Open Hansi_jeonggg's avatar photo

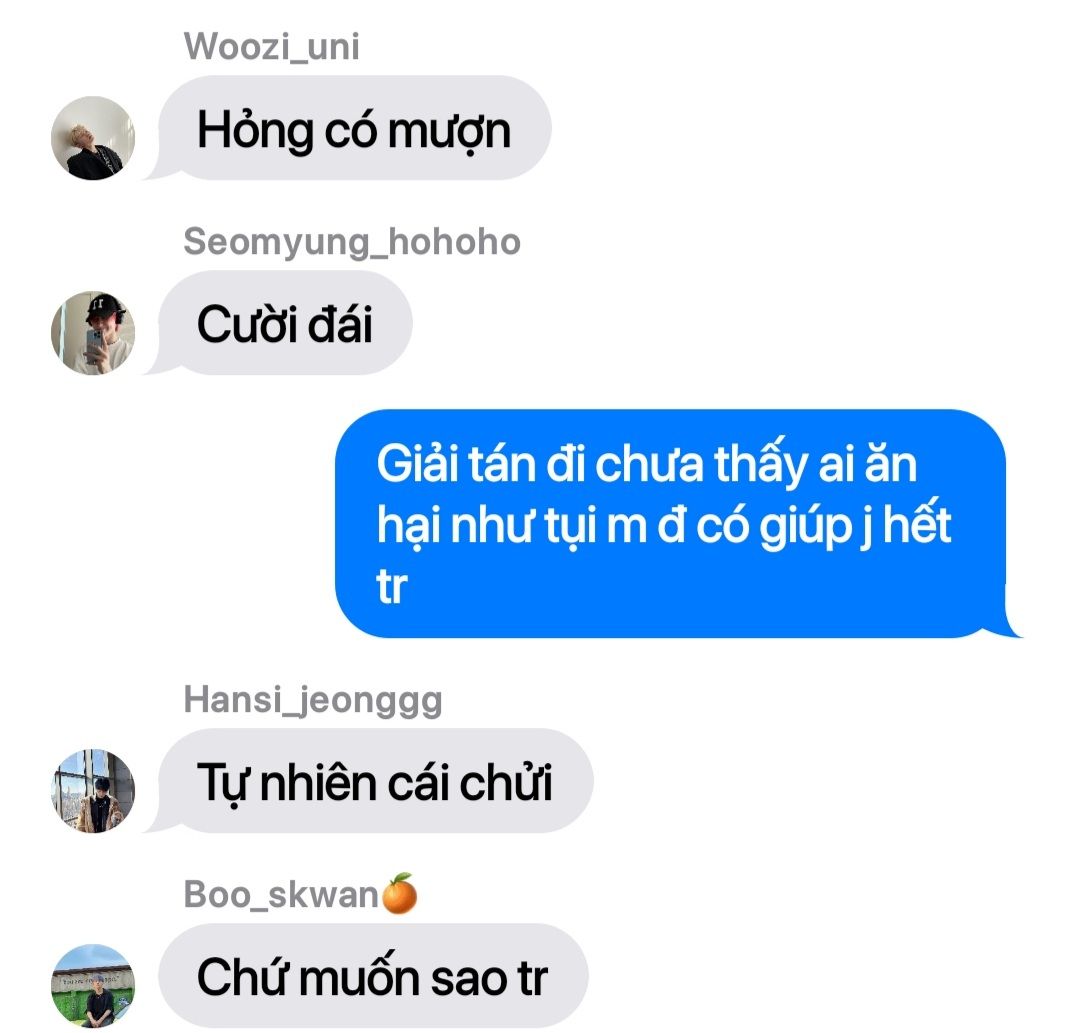(93, 791)
